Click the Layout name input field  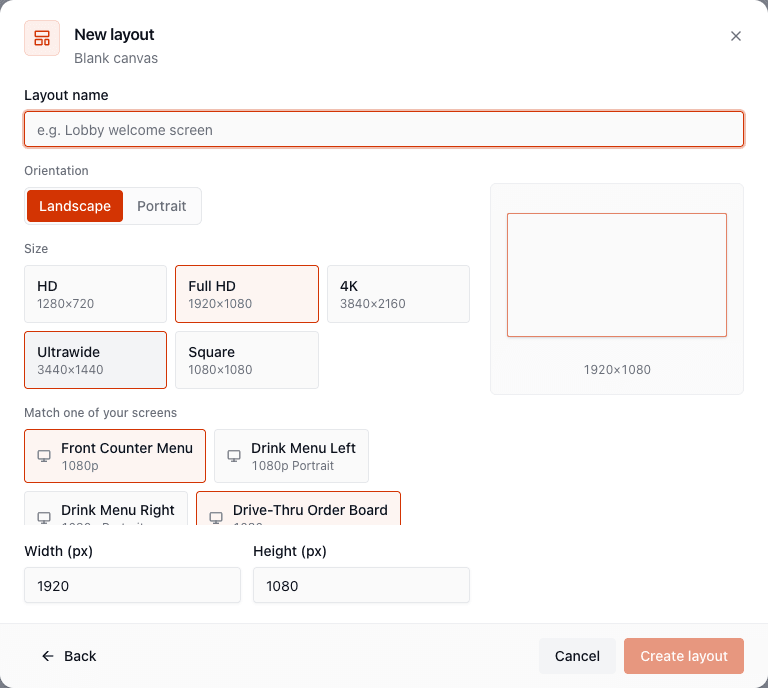(x=384, y=130)
